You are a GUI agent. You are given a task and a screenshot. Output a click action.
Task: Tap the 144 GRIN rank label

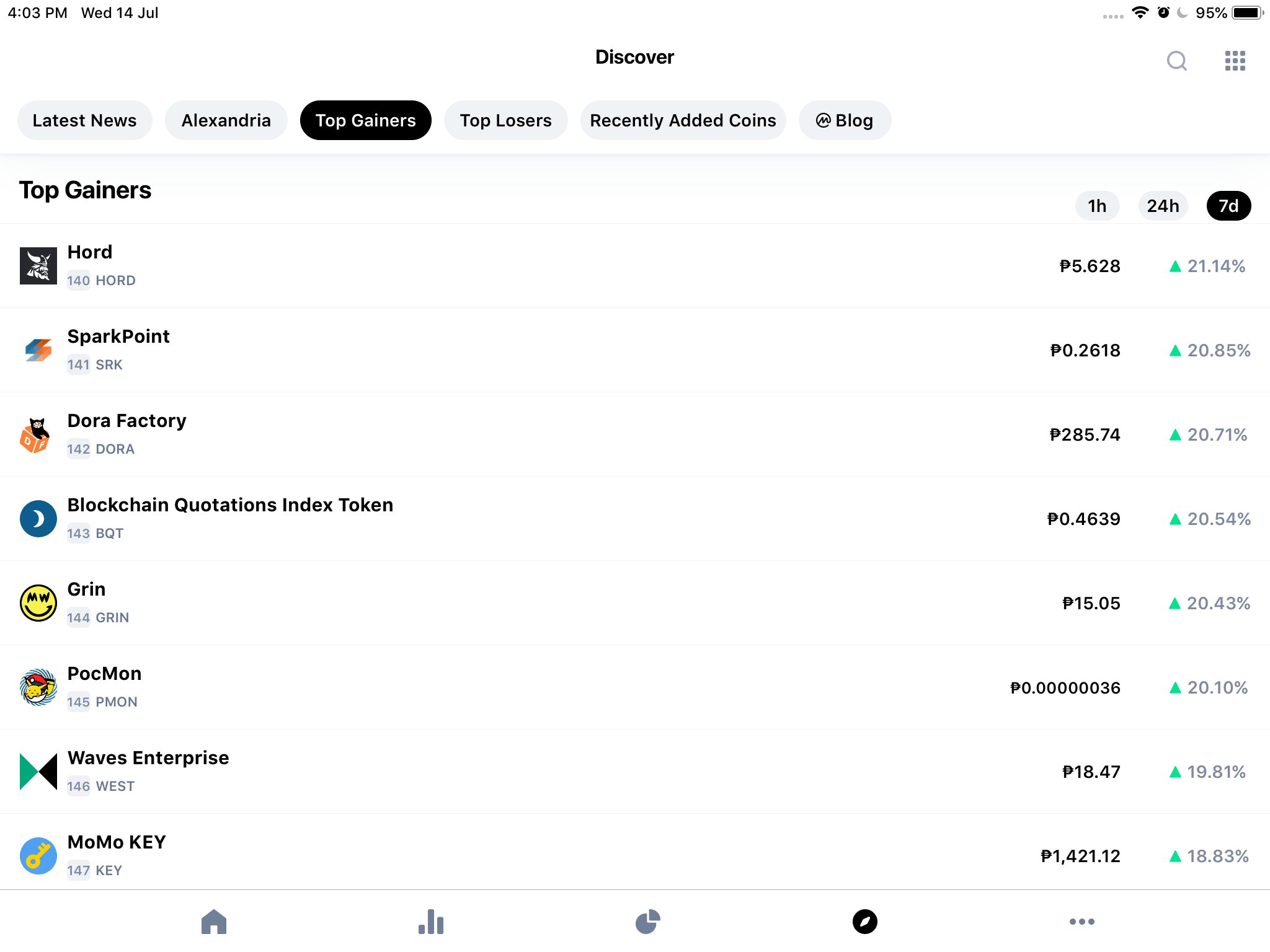[98, 618]
